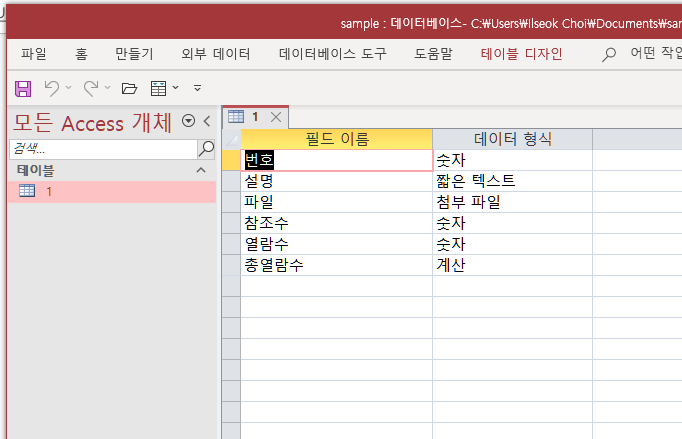Click the select-all corner of the design grid
Image resolution: width=682 pixels, height=439 pixels.
coord(231,139)
